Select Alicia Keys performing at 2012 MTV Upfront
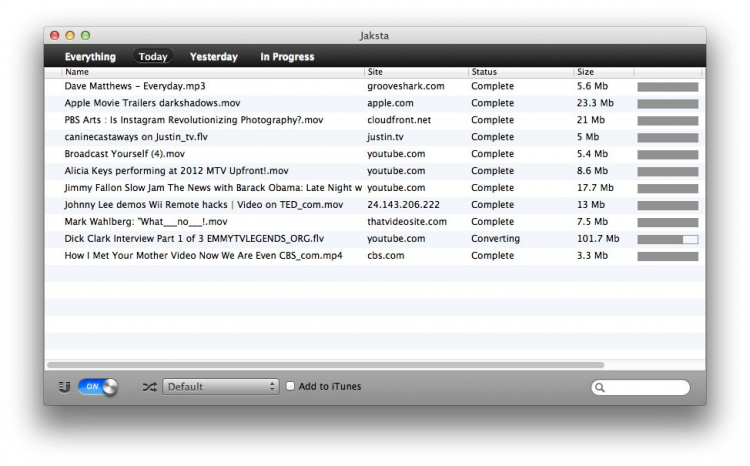Image resolution: width=750 pixels, height=466 pixels. (x=176, y=171)
